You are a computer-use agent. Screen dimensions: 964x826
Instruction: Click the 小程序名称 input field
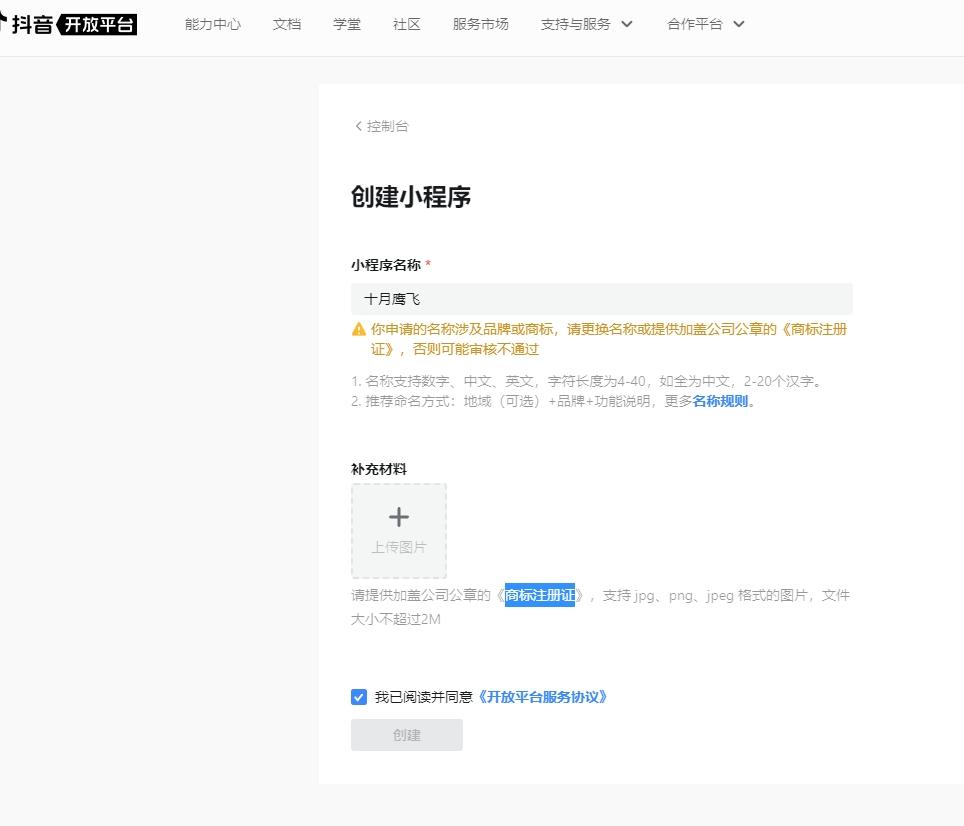[602, 299]
